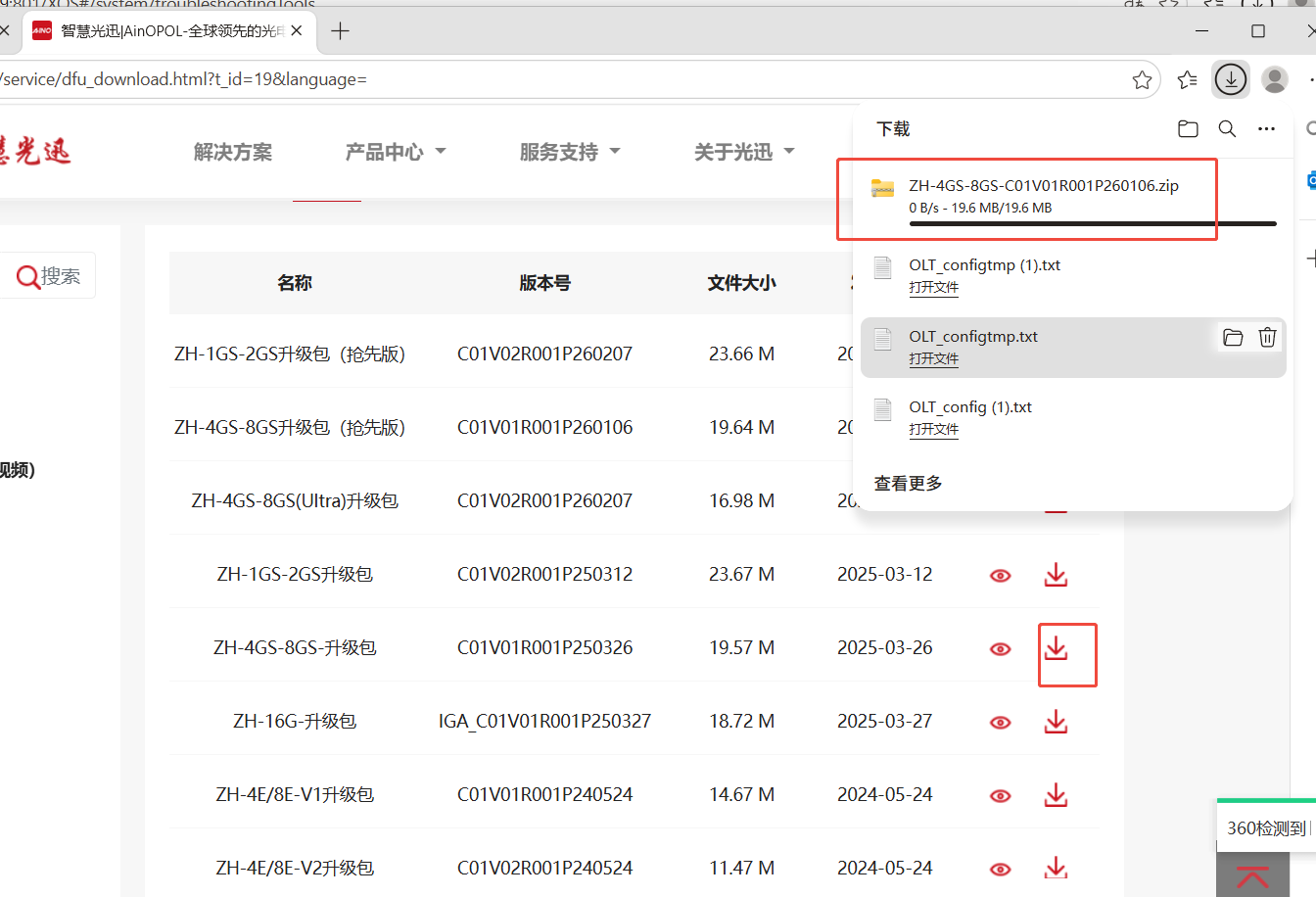Expand the 服务支持 dropdown menu
Image resolution: width=1316 pixels, height=897 pixels.
point(569,152)
